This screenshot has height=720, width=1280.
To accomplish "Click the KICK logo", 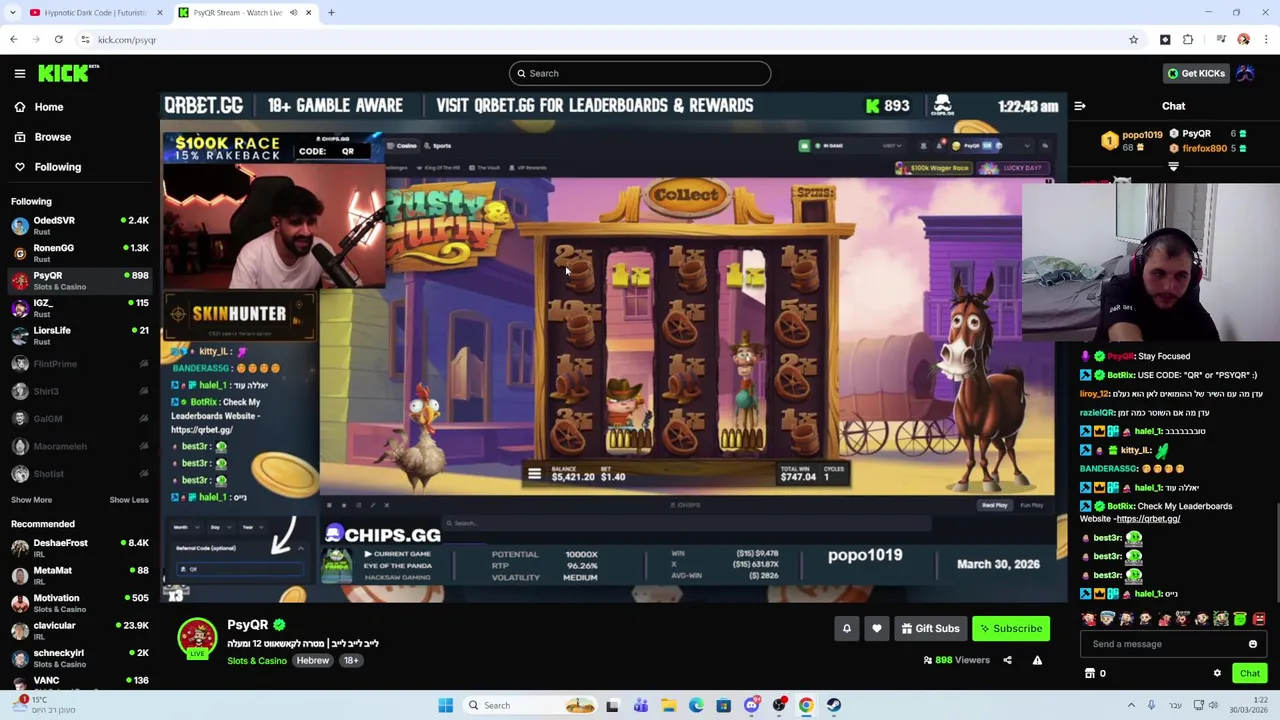I will [x=68, y=73].
